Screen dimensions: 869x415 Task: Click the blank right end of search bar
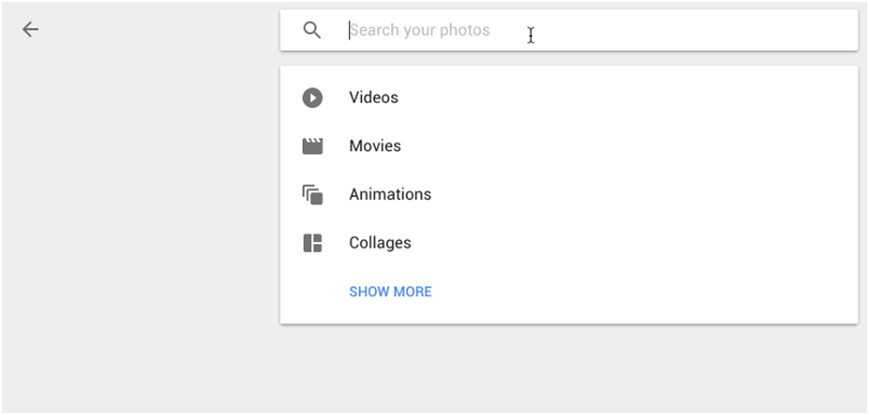[x=800, y=30]
